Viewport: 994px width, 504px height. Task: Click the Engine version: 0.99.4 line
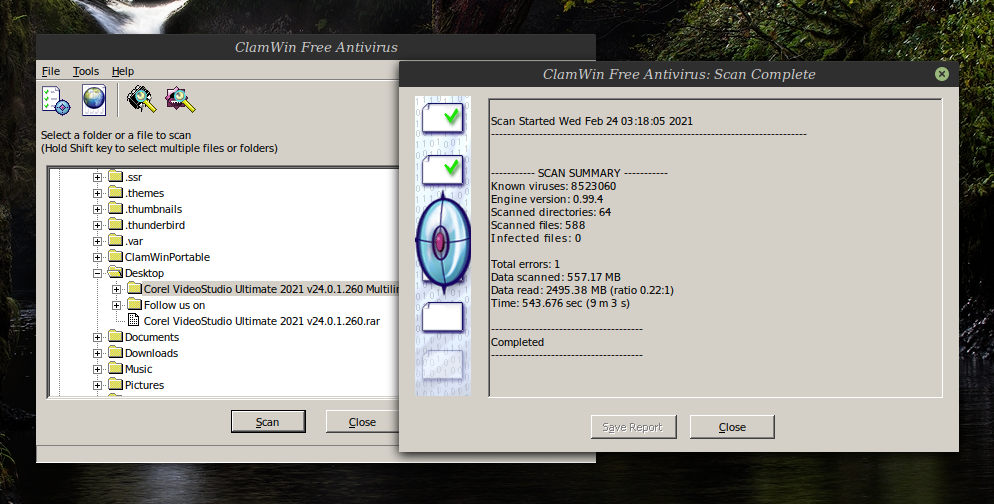(547, 199)
